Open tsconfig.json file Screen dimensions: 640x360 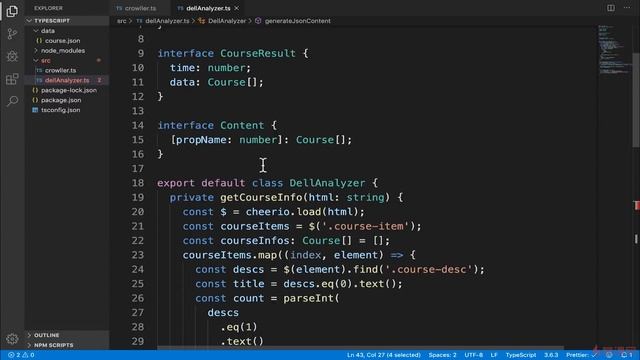point(60,110)
